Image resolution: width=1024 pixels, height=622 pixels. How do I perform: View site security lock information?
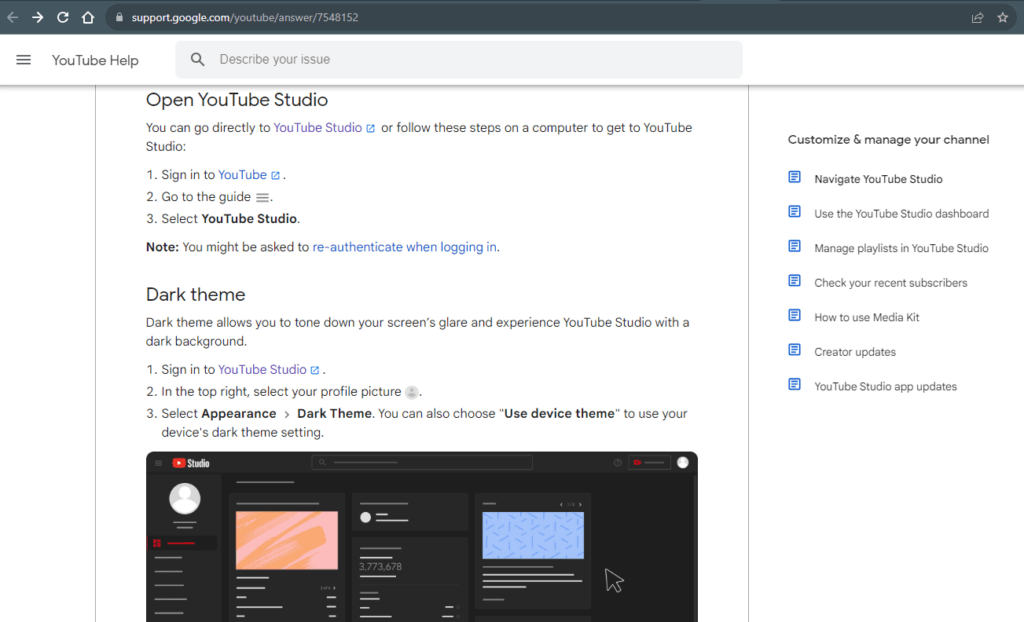click(119, 18)
